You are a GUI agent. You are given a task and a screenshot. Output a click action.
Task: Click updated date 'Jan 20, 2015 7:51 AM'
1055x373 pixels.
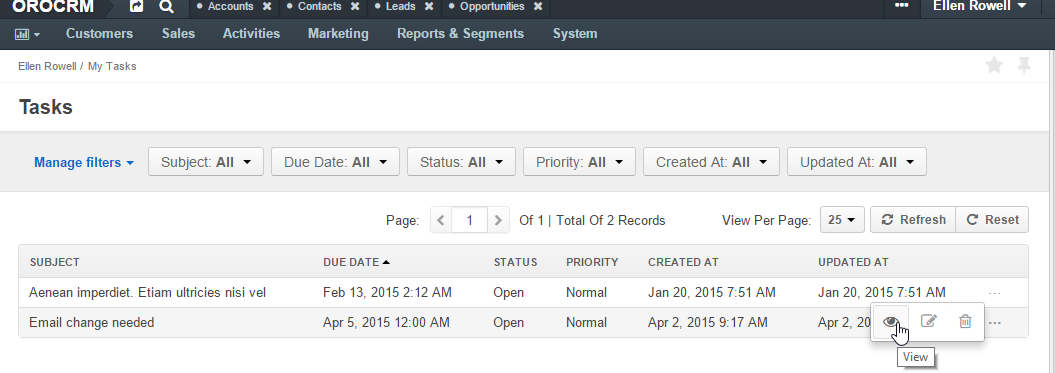(x=882, y=293)
